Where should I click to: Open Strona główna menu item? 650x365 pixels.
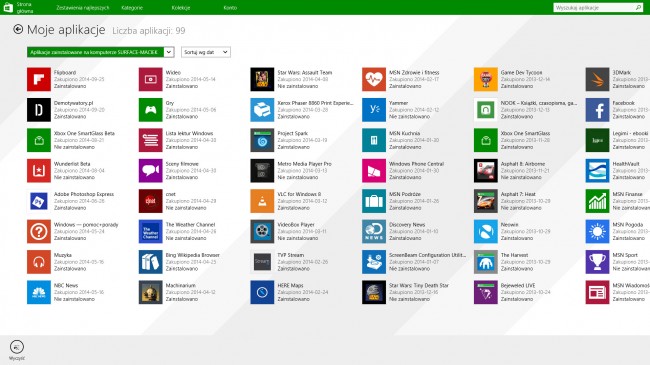click(24, 7)
